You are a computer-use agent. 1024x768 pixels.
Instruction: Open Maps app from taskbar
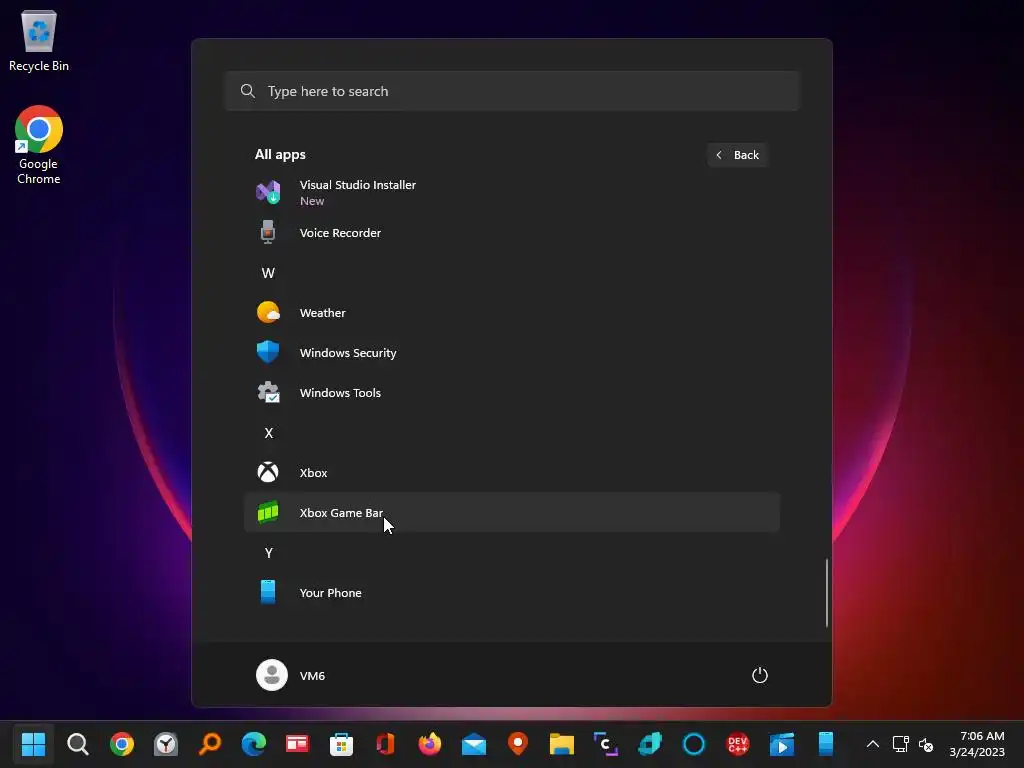(518, 744)
